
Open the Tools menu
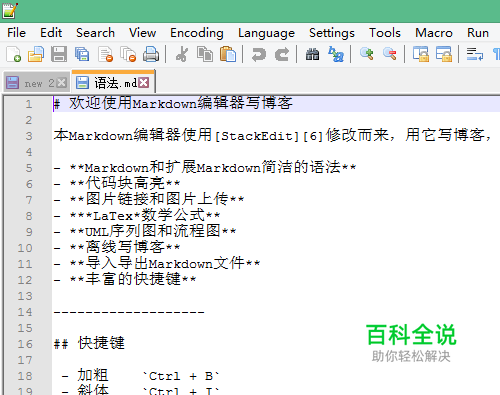pyautogui.click(x=385, y=33)
